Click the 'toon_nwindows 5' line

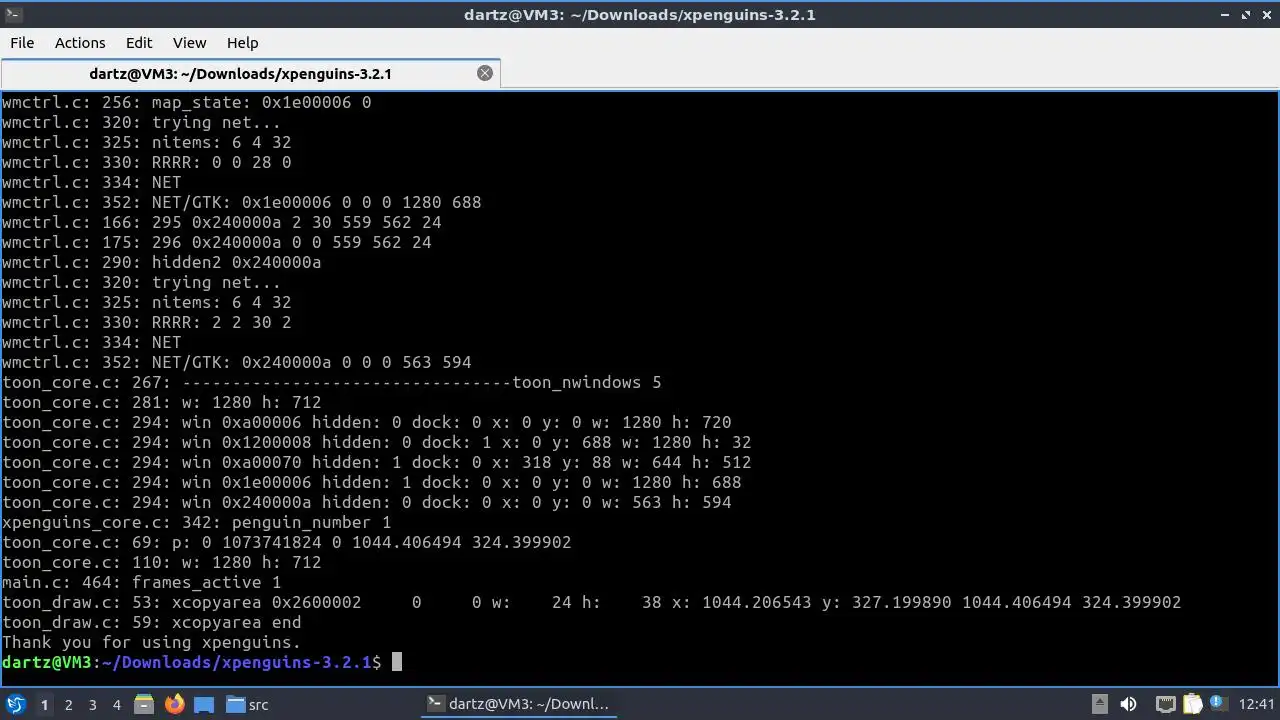pyautogui.click(x=331, y=382)
